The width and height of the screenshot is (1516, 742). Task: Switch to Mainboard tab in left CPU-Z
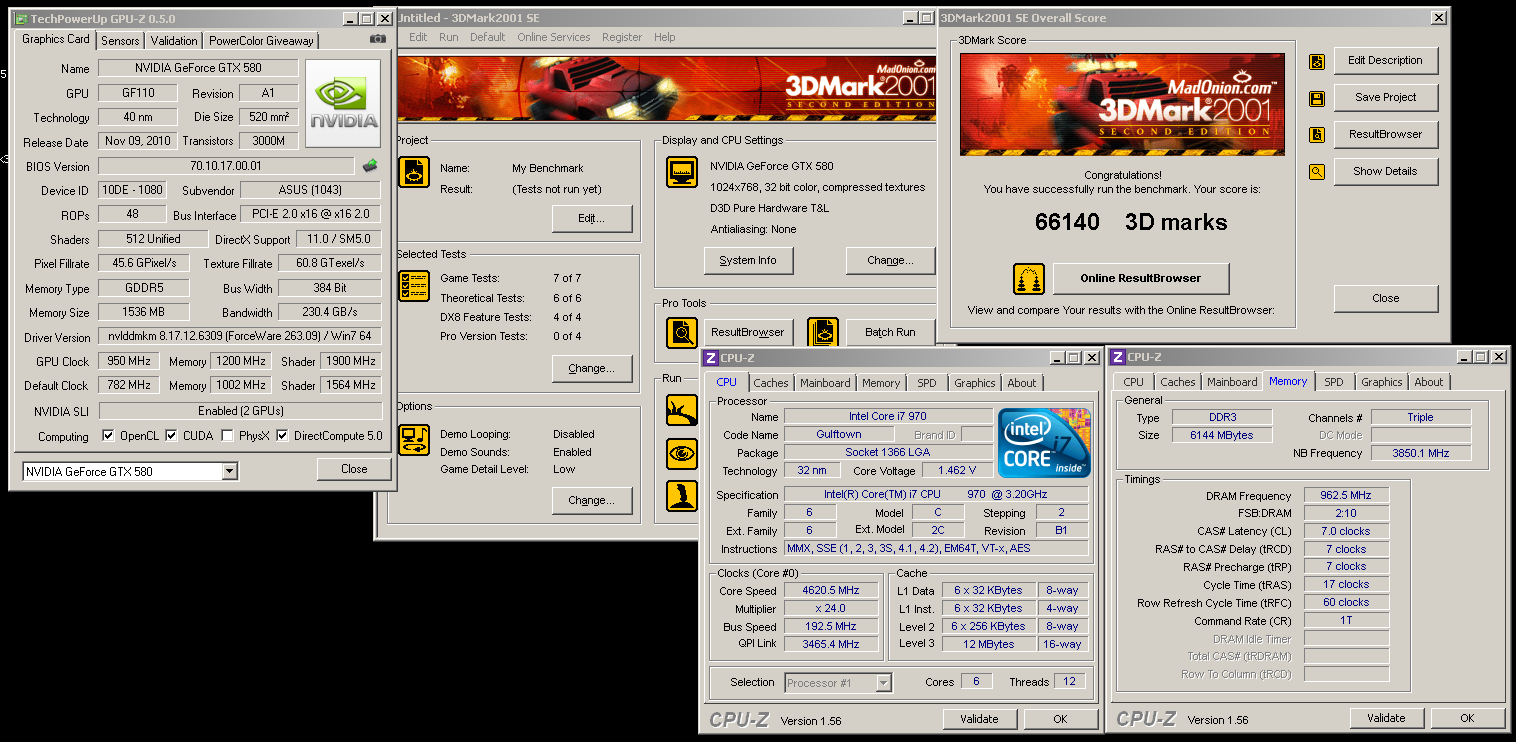coord(825,383)
